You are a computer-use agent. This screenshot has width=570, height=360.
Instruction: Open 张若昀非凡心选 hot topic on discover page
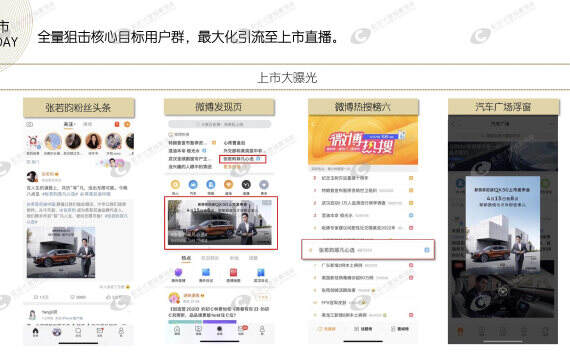point(242,159)
